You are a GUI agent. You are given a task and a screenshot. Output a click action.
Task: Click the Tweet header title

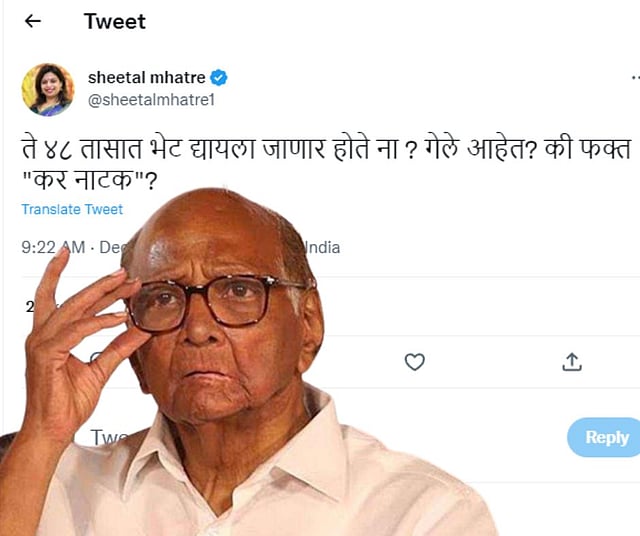(x=114, y=21)
